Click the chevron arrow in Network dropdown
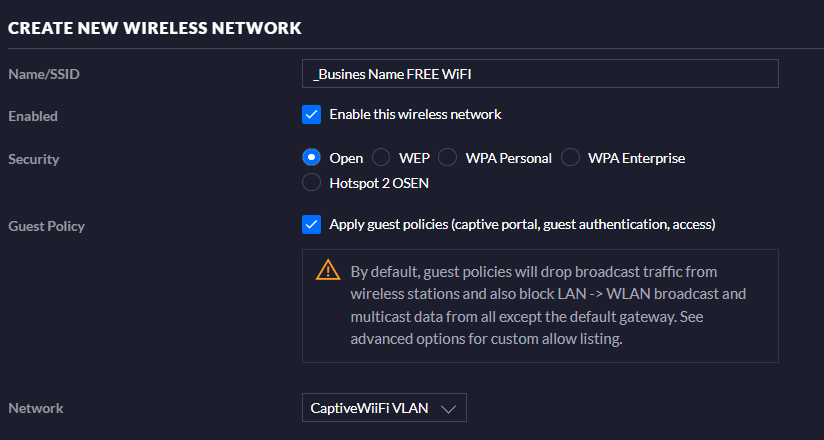 pos(448,409)
